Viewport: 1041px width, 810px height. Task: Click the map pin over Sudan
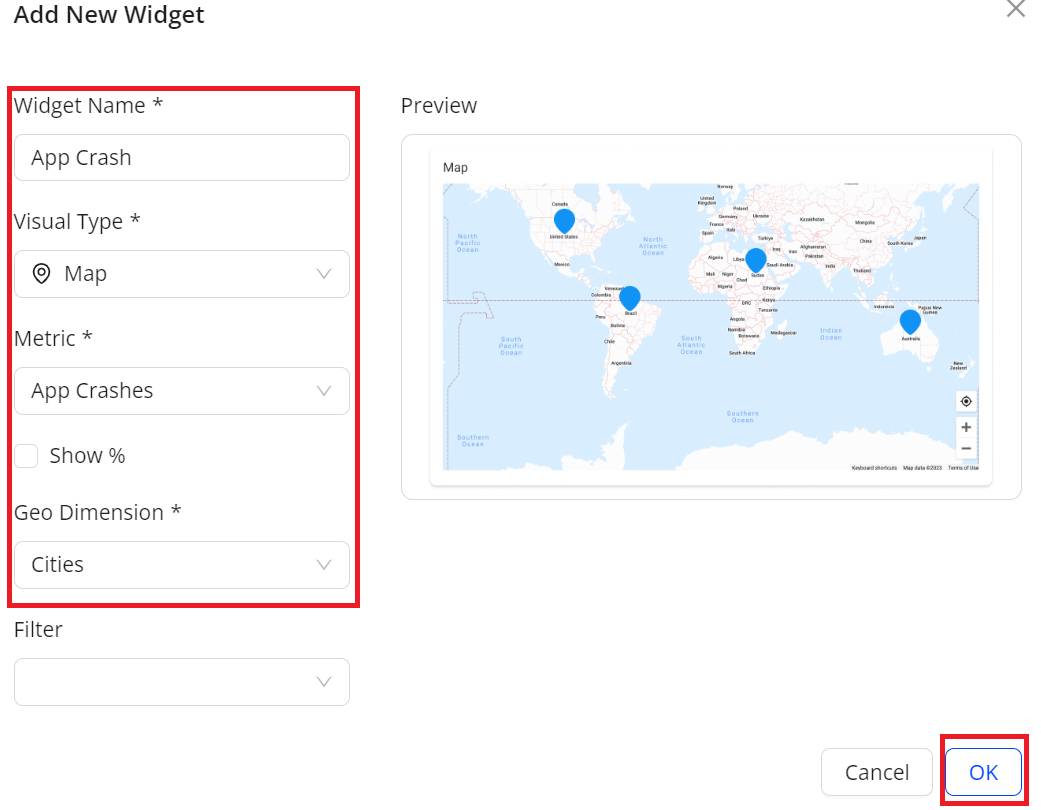755,260
